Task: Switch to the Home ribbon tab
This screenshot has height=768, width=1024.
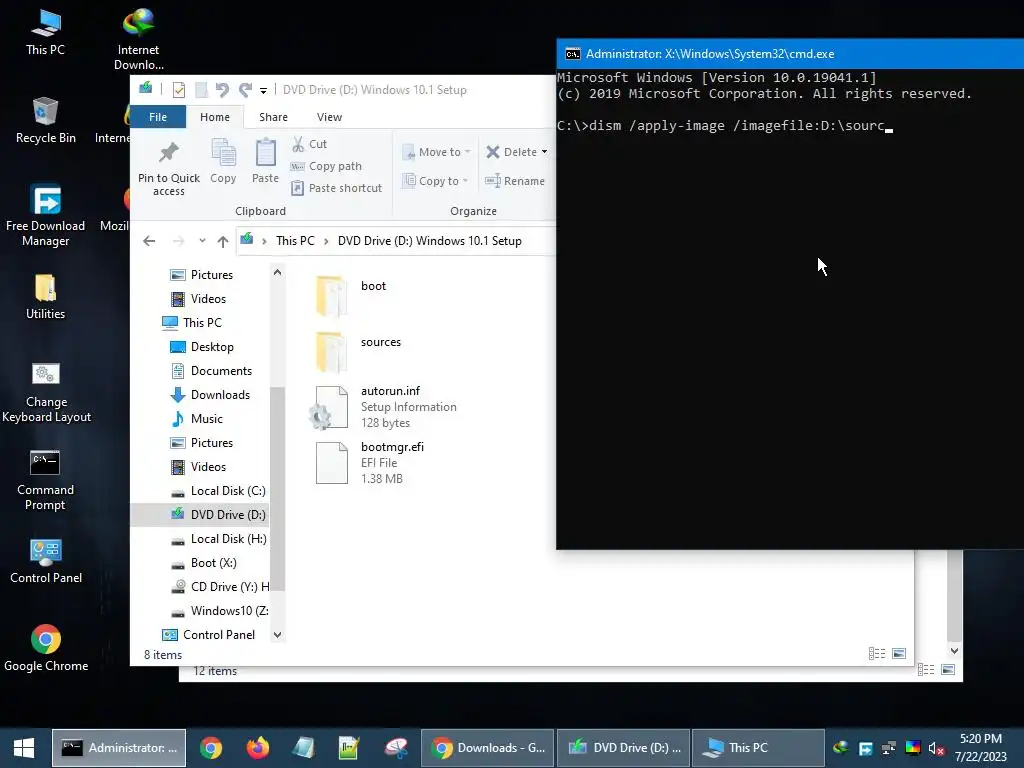Action: (x=215, y=117)
